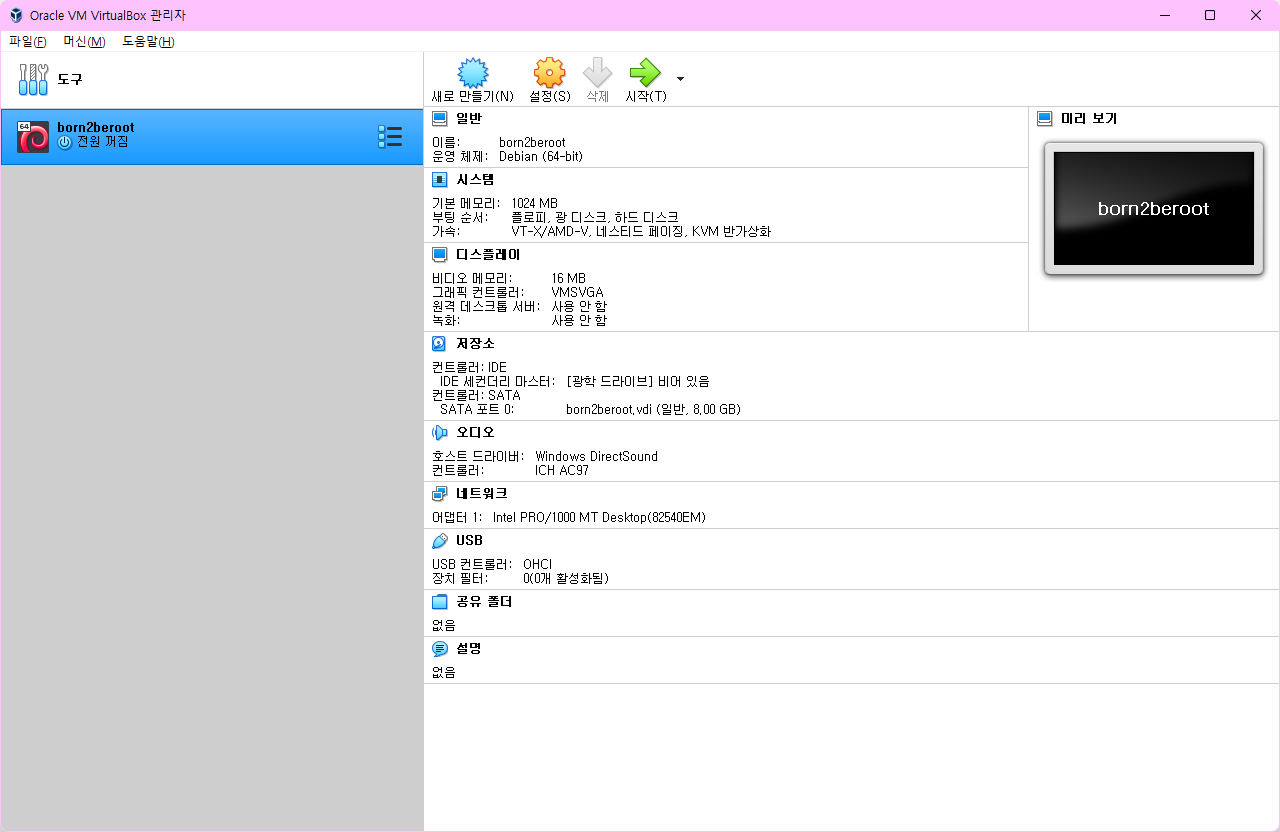Click the Windows DirectSound host driver value
Image resolution: width=1280 pixels, height=832 pixels.
pyautogui.click(x=596, y=456)
